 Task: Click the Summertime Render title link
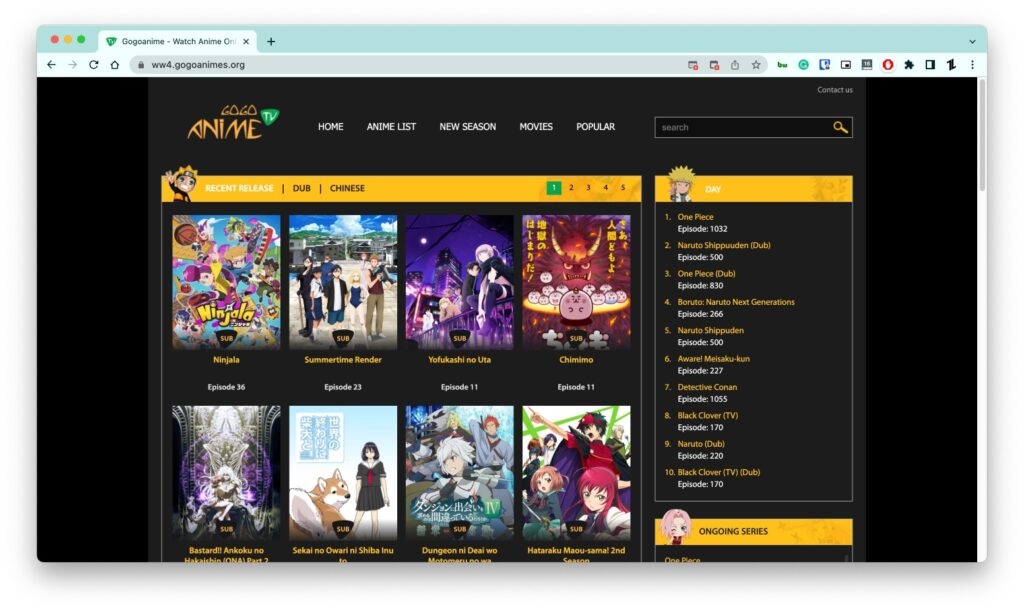point(343,360)
